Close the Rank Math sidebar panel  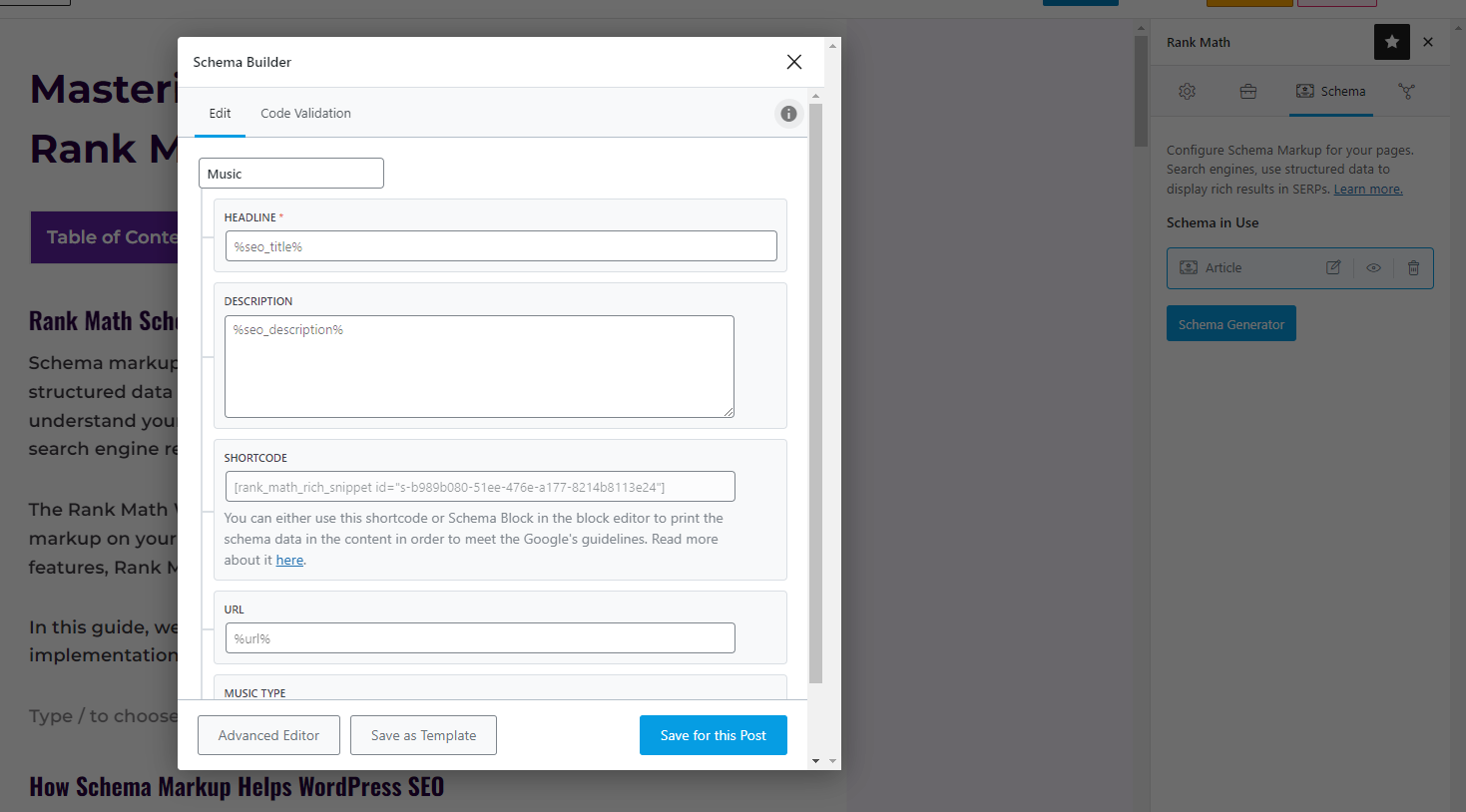coord(1428,42)
